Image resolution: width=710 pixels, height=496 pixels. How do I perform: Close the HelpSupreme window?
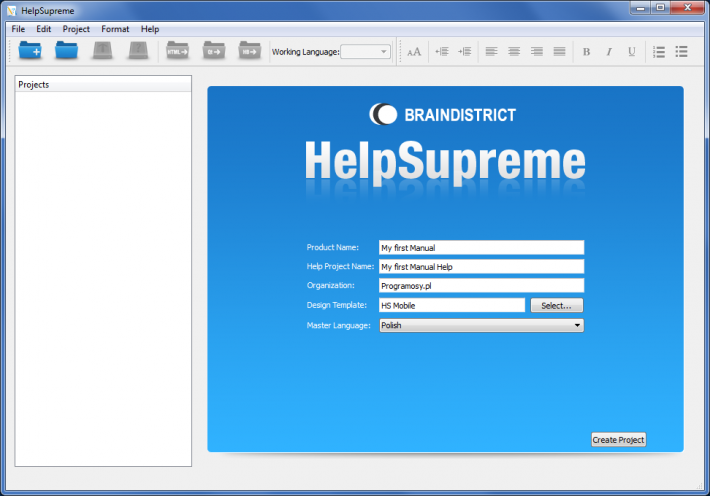tap(687, 8)
